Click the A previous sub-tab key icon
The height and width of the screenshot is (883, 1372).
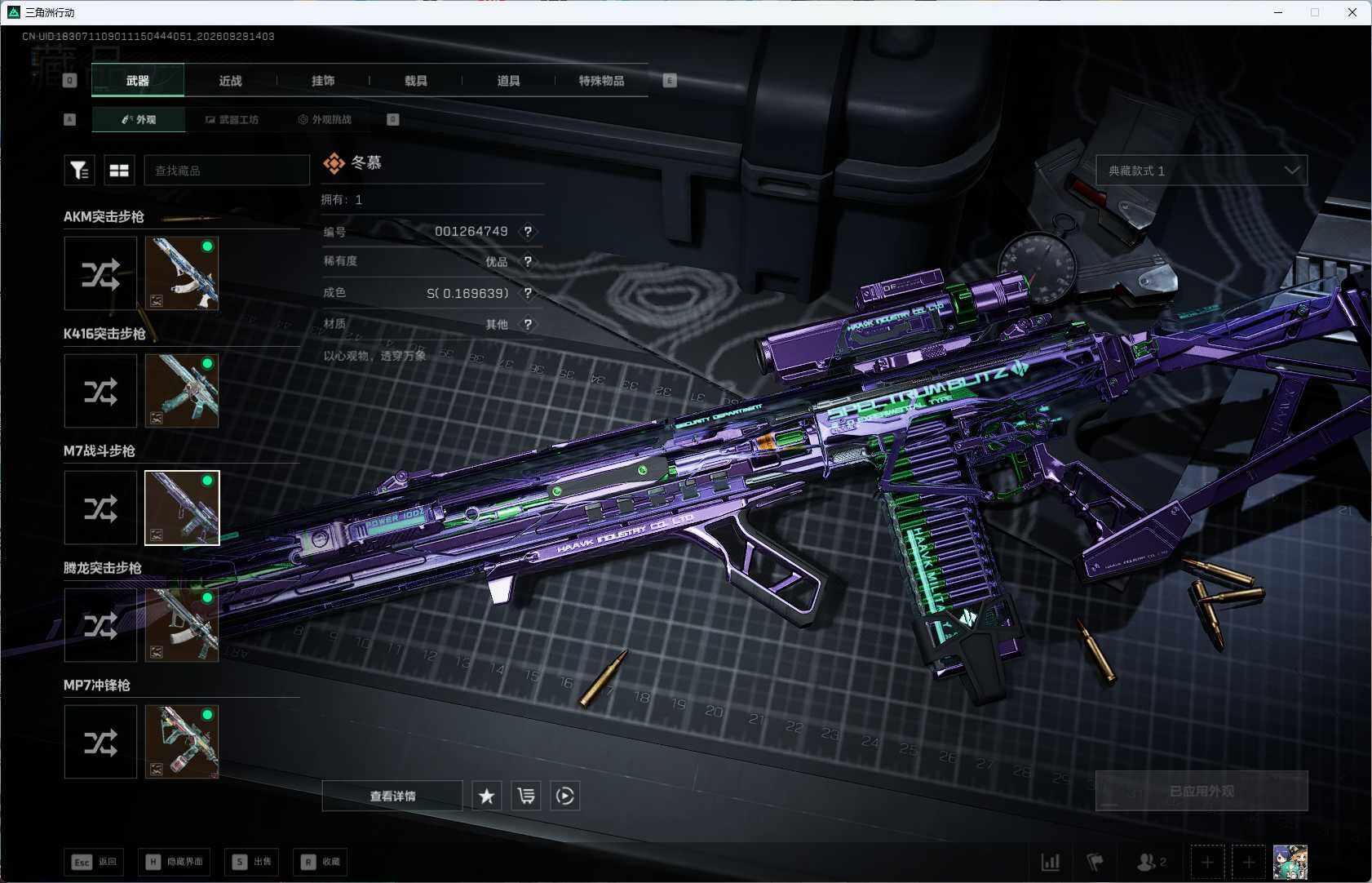coord(70,119)
